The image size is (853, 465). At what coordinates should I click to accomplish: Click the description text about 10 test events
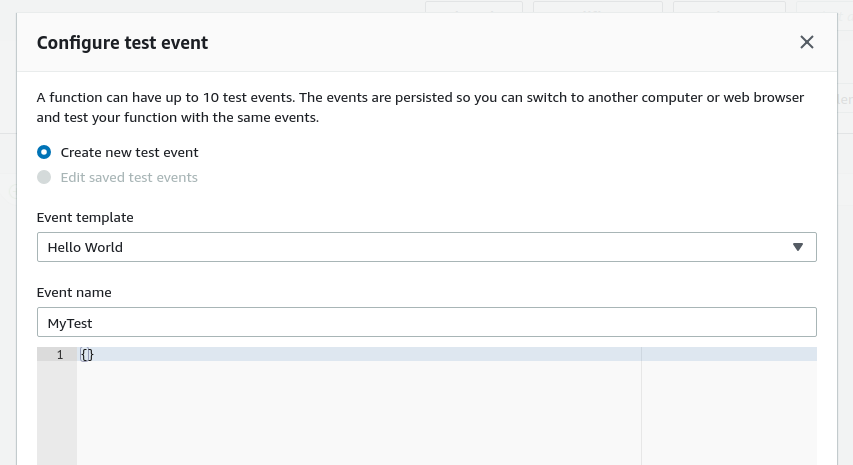(x=420, y=107)
